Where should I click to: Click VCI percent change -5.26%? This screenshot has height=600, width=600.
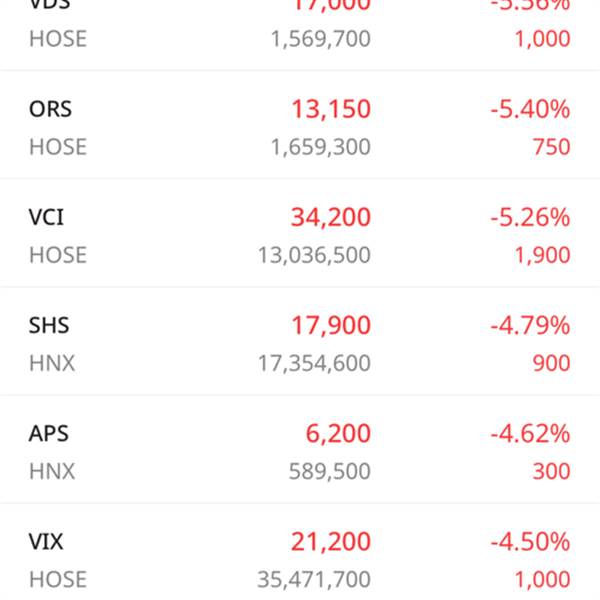tap(530, 217)
